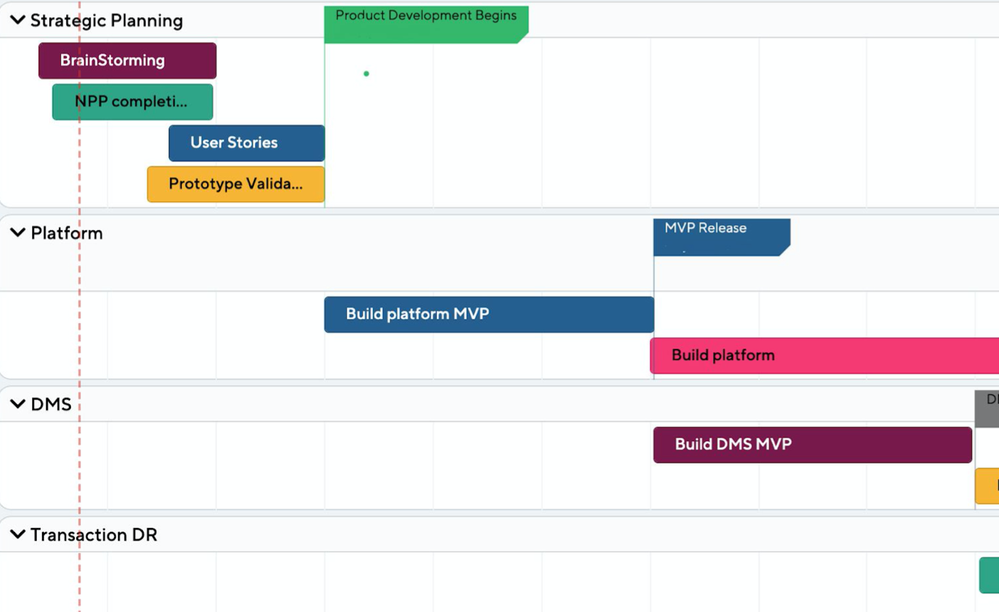Collapse the Strategic Planning group chevron

click(x=17, y=20)
